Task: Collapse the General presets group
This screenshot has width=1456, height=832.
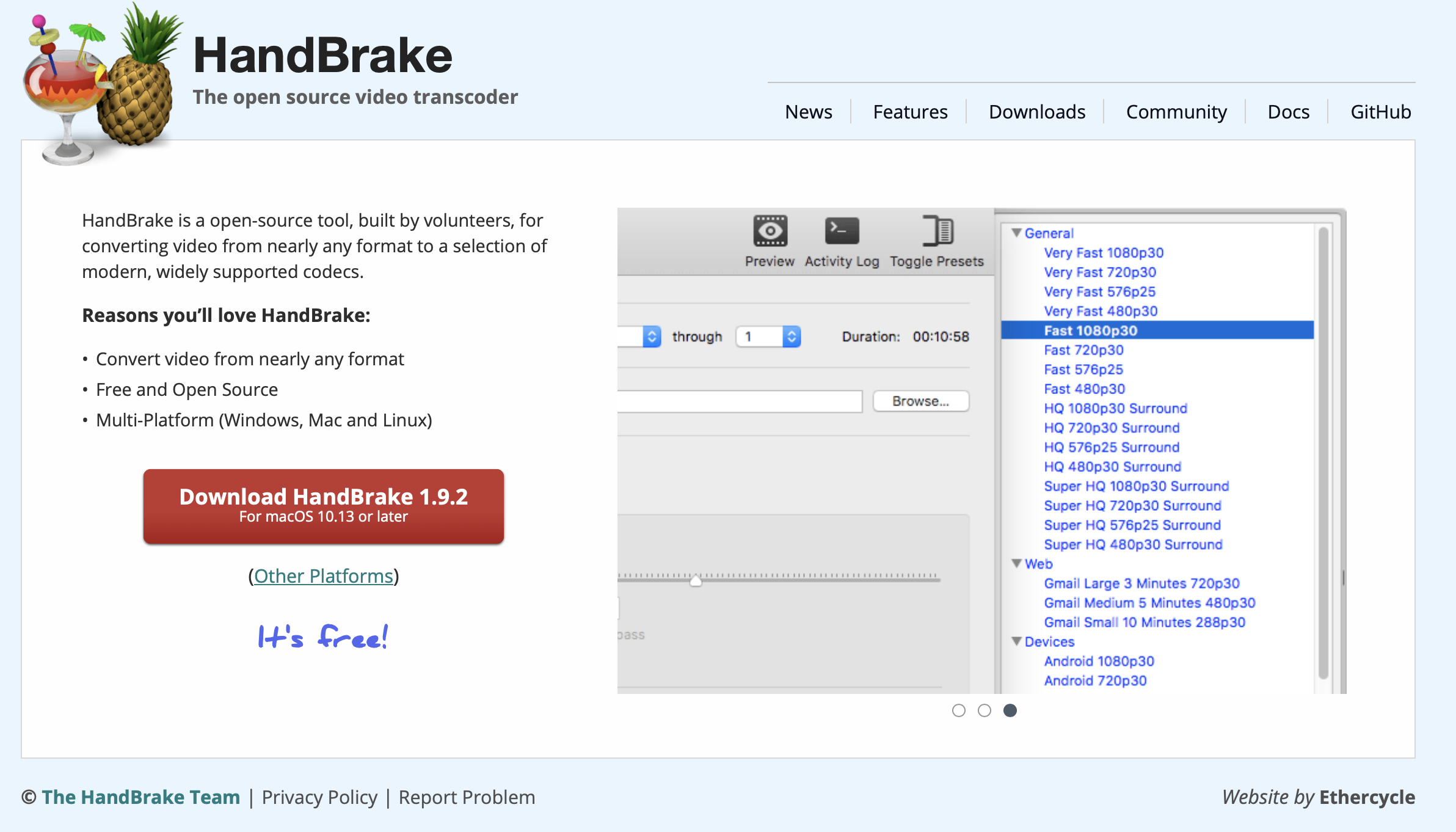Action: tap(1016, 233)
